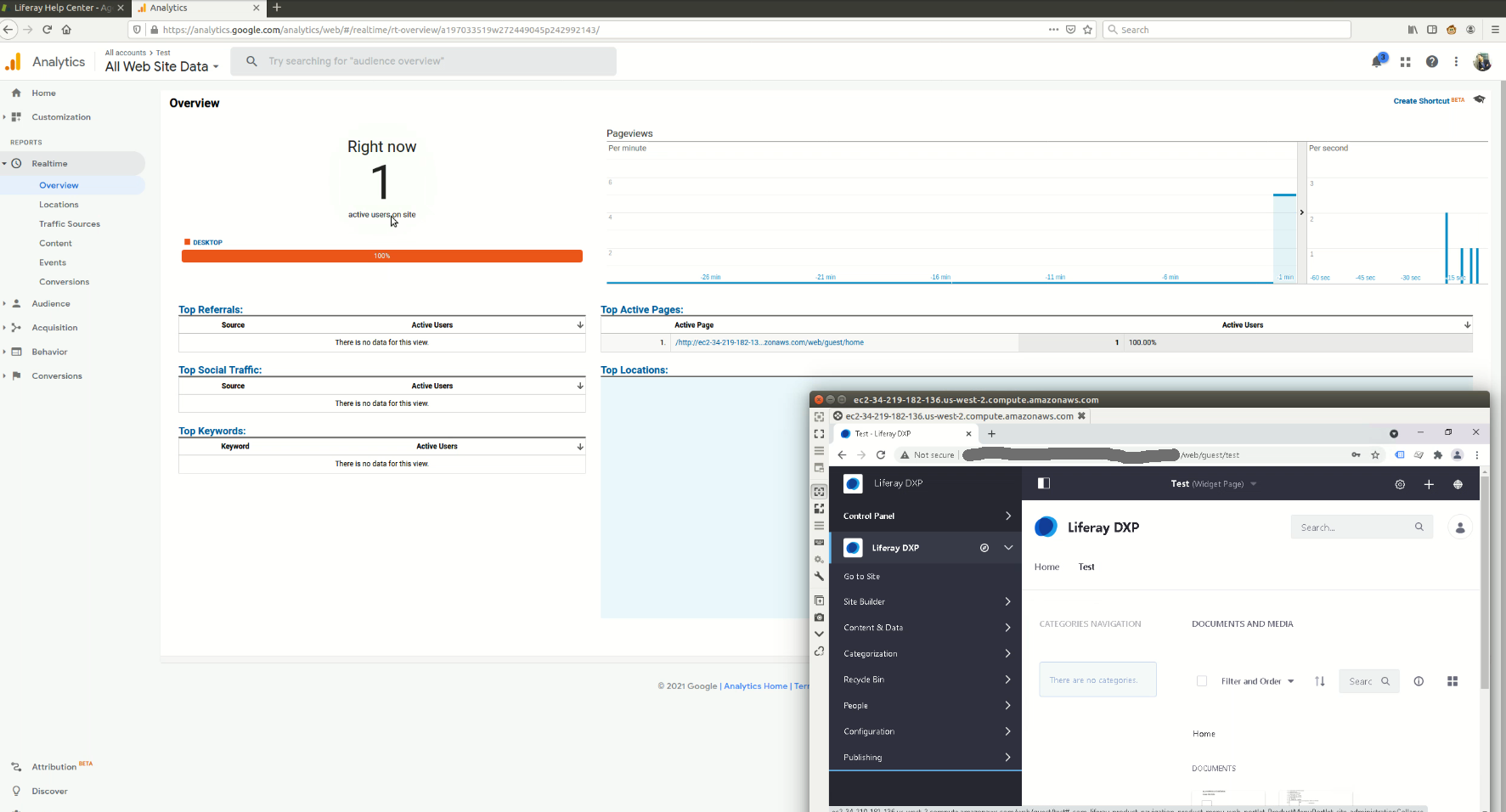Go to Firefox home page button

click(66, 29)
